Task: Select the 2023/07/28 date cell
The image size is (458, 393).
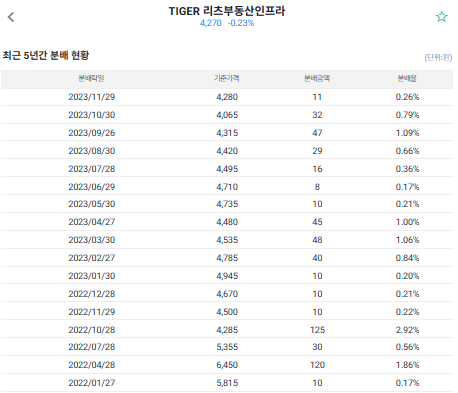Action: point(92,169)
